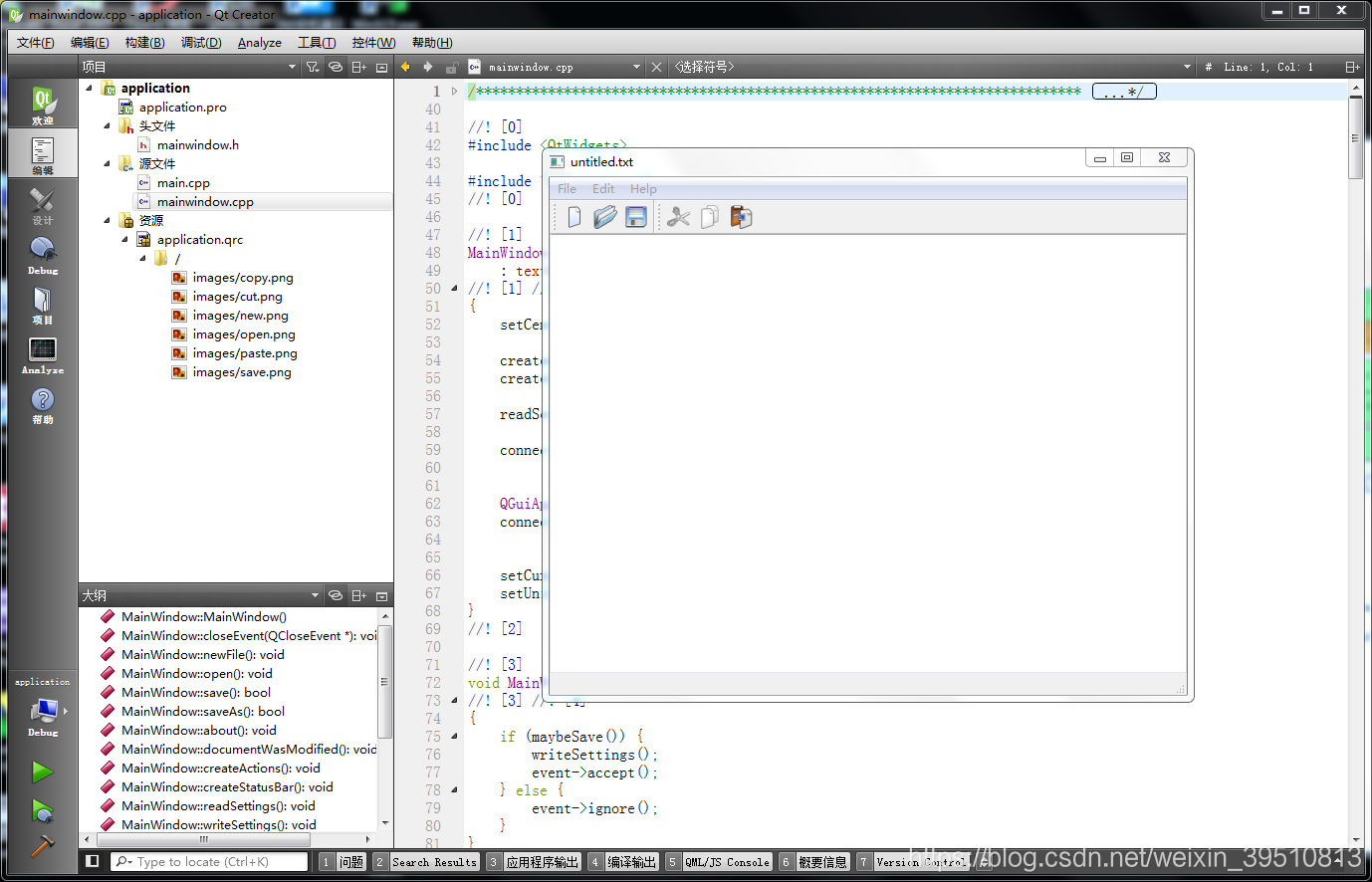This screenshot has width=1372, height=882.
Task: Click Cut scissors icon in untitled.txt window
Action: (679, 217)
